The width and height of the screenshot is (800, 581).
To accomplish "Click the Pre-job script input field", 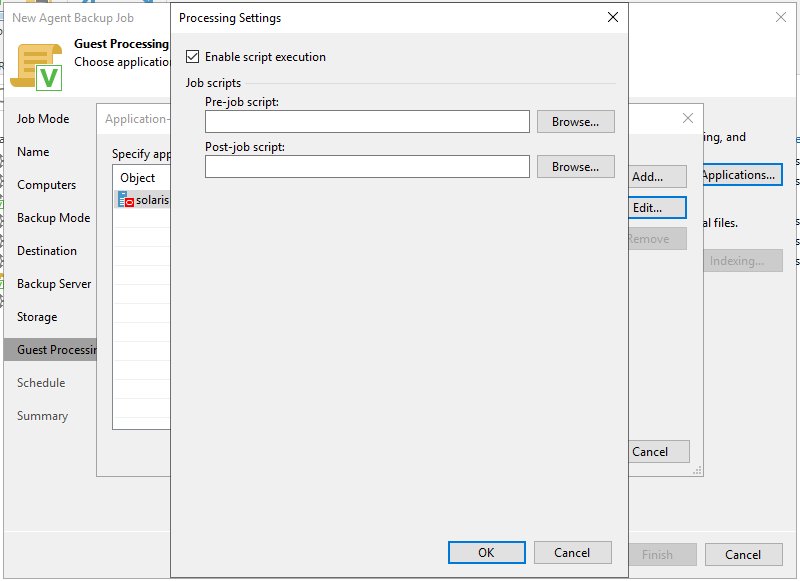I will pos(367,122).
